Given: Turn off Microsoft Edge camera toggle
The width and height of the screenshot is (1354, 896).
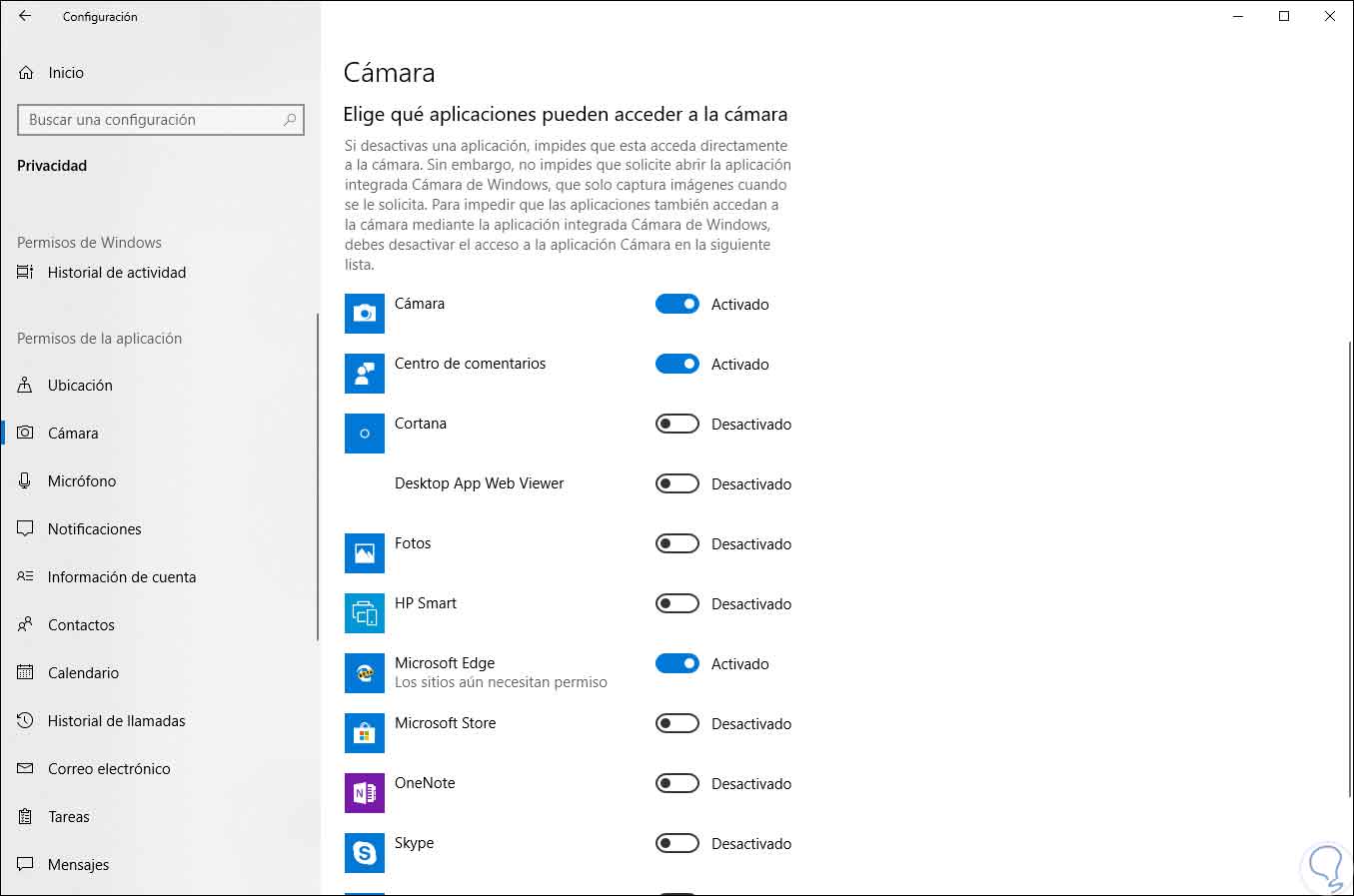Looking at the screenshot, I should tap(677, 664).
